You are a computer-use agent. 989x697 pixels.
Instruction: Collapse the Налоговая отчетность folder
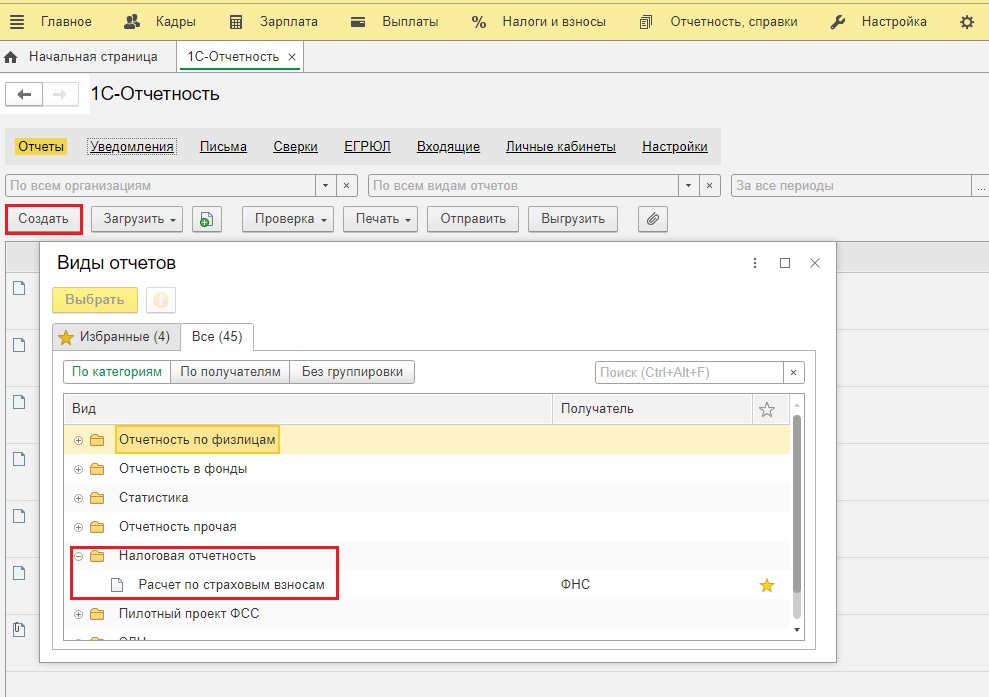click(x=78, y=556)
